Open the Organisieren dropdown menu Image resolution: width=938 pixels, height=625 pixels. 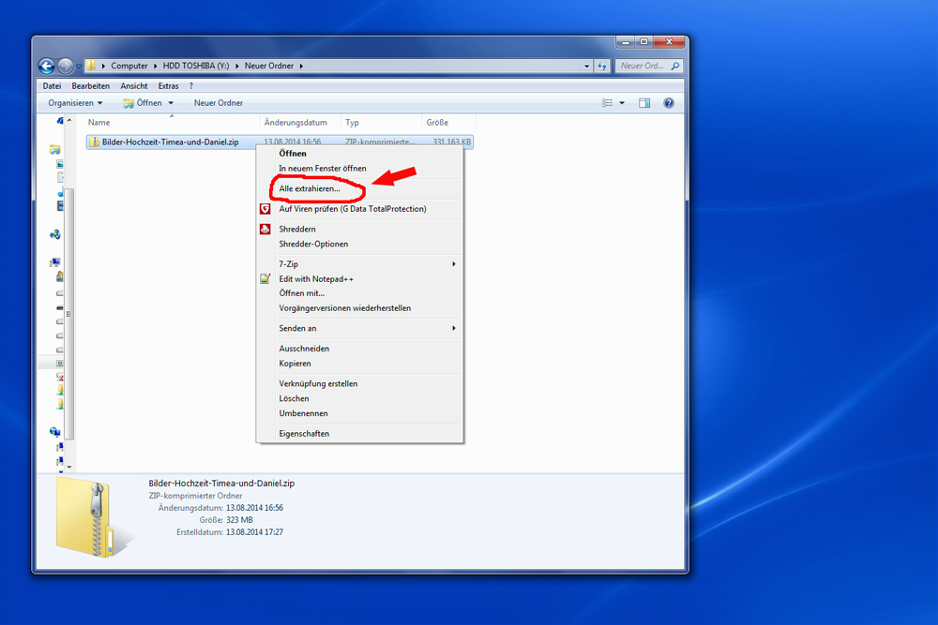[x=75, y=103]
